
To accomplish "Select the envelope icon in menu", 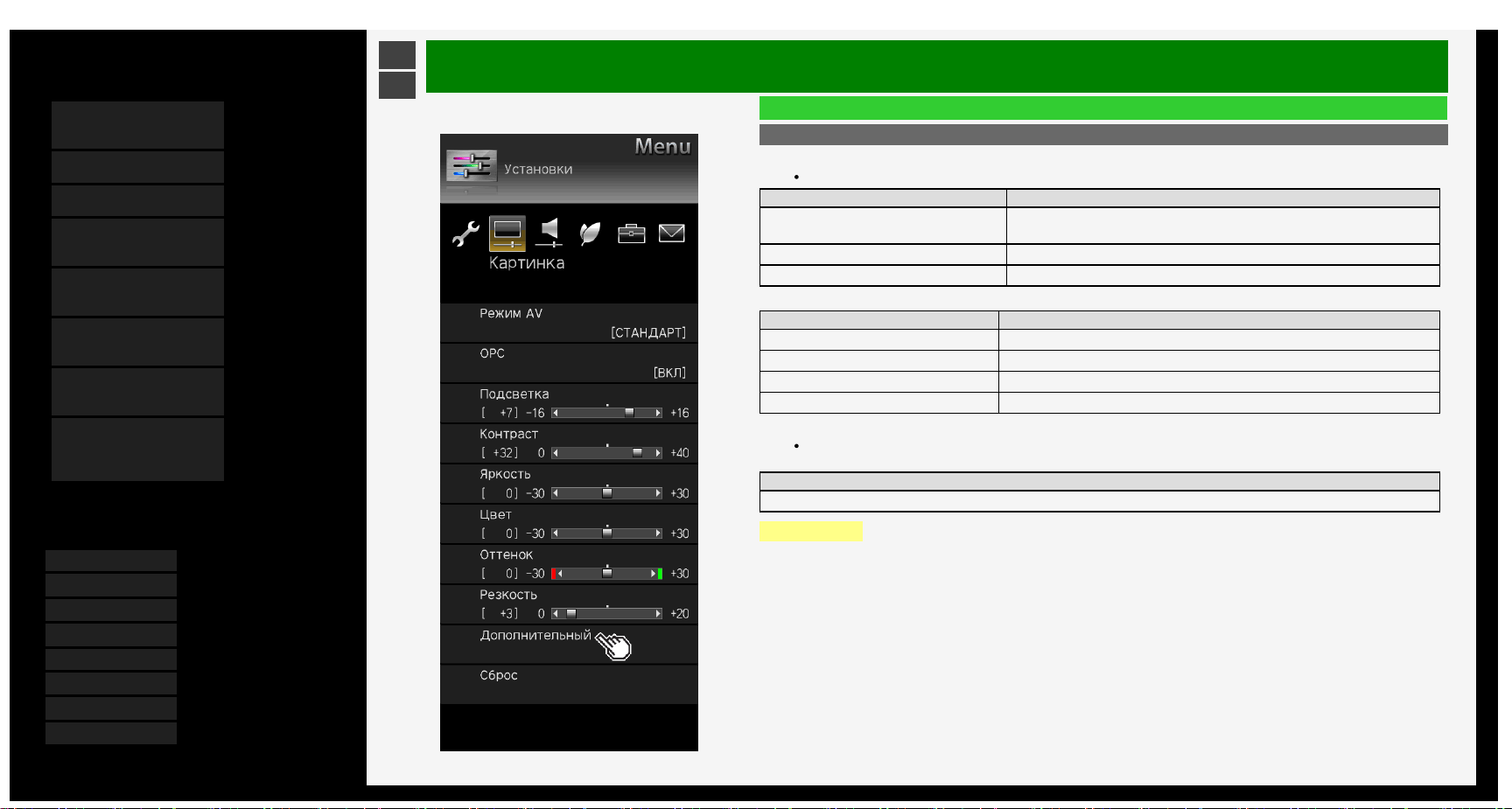I will click(x=671, y=234).
